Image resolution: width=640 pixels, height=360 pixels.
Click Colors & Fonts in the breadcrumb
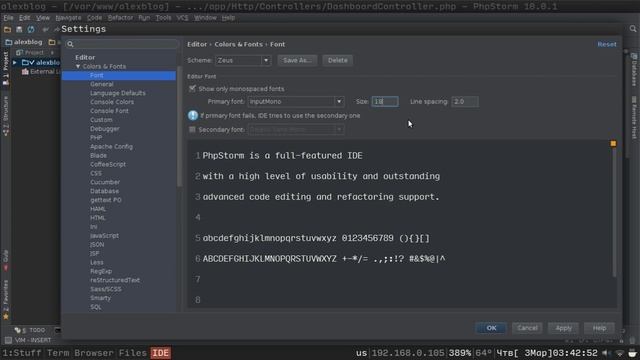[239, 44]
